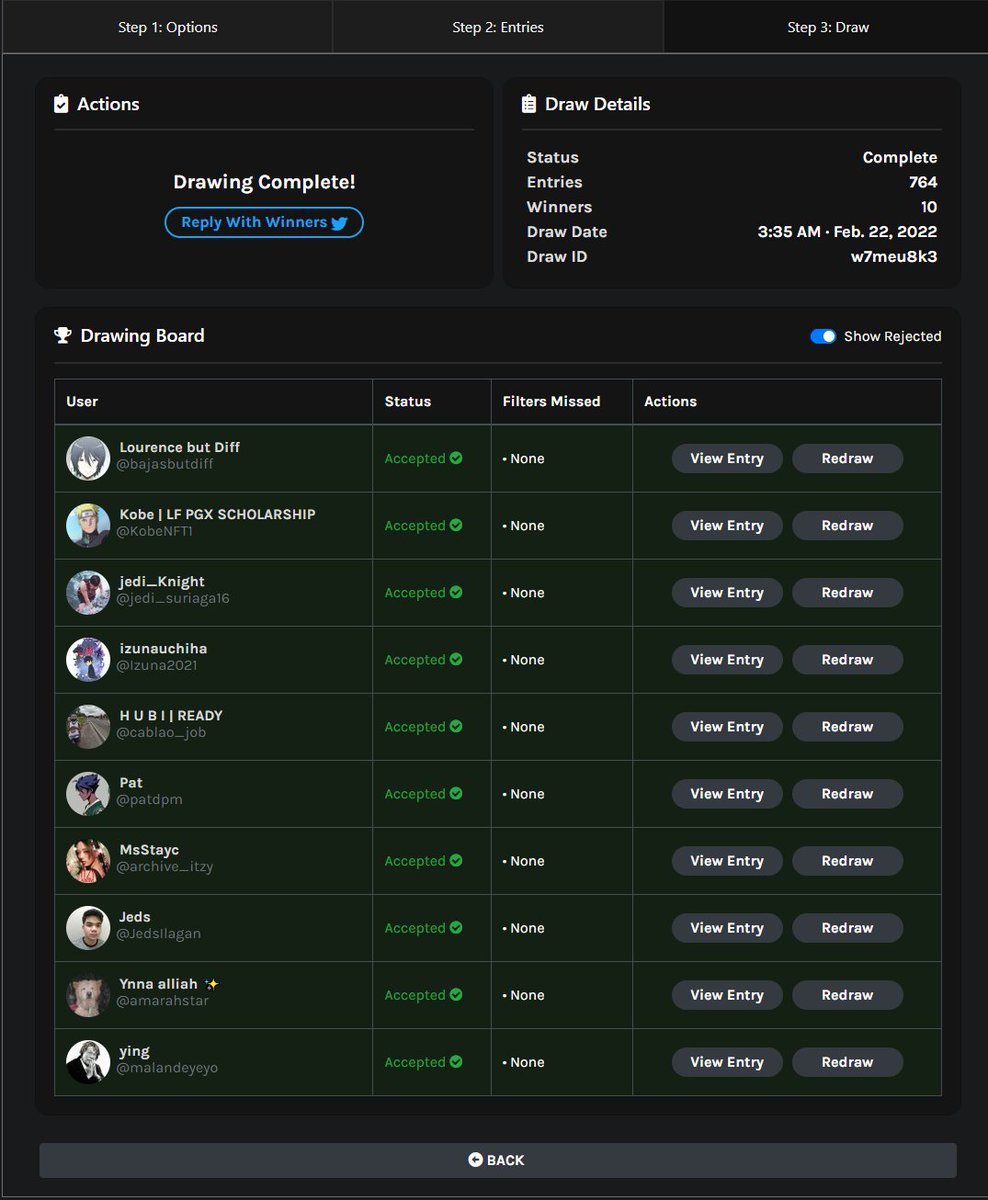Image resolution: width=988 pixels, height=1200 pixels.
Task: View Entry for MsStayc
Action: (x=727, y=860)
